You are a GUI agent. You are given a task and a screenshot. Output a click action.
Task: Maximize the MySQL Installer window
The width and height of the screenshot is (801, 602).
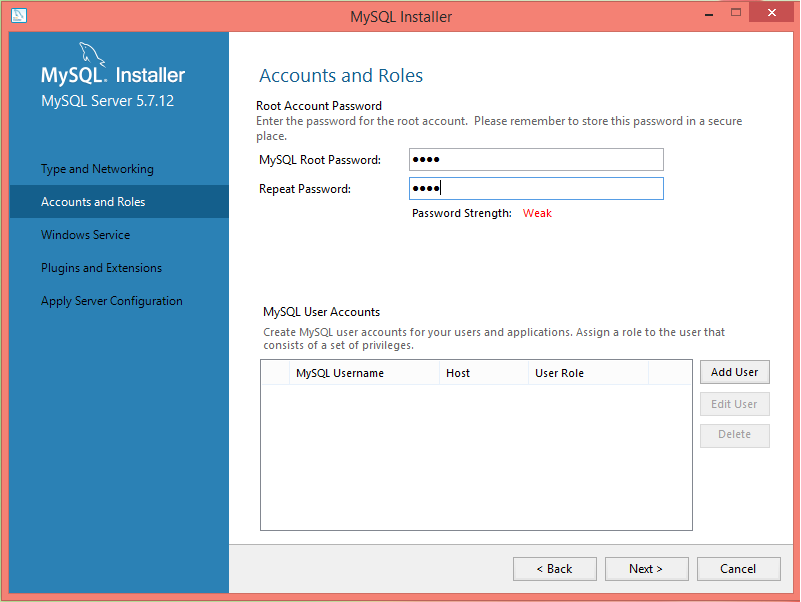click(x=736, y=14)
